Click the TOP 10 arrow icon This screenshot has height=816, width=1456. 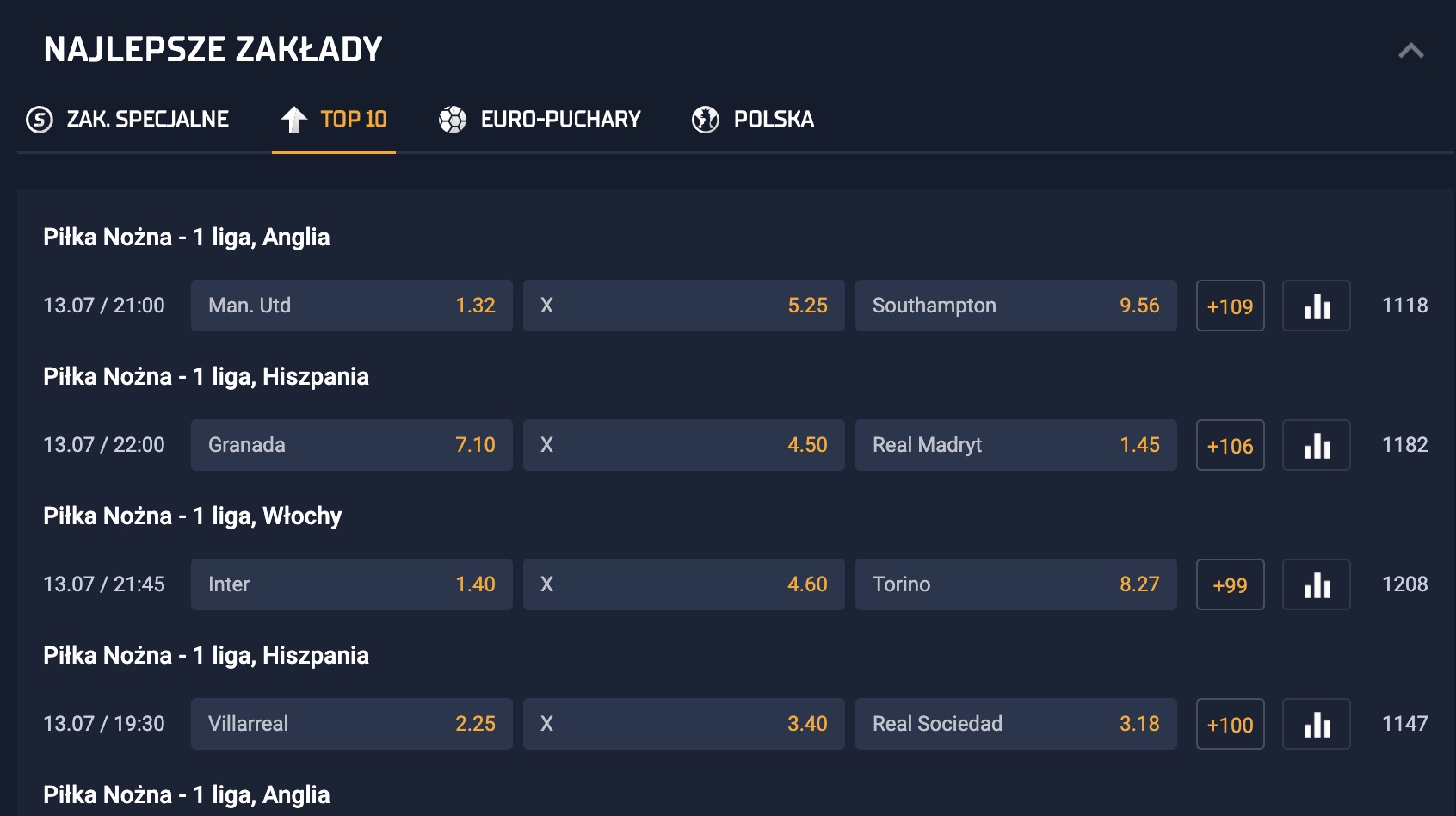pyautogui.click(x=294, y=120)
